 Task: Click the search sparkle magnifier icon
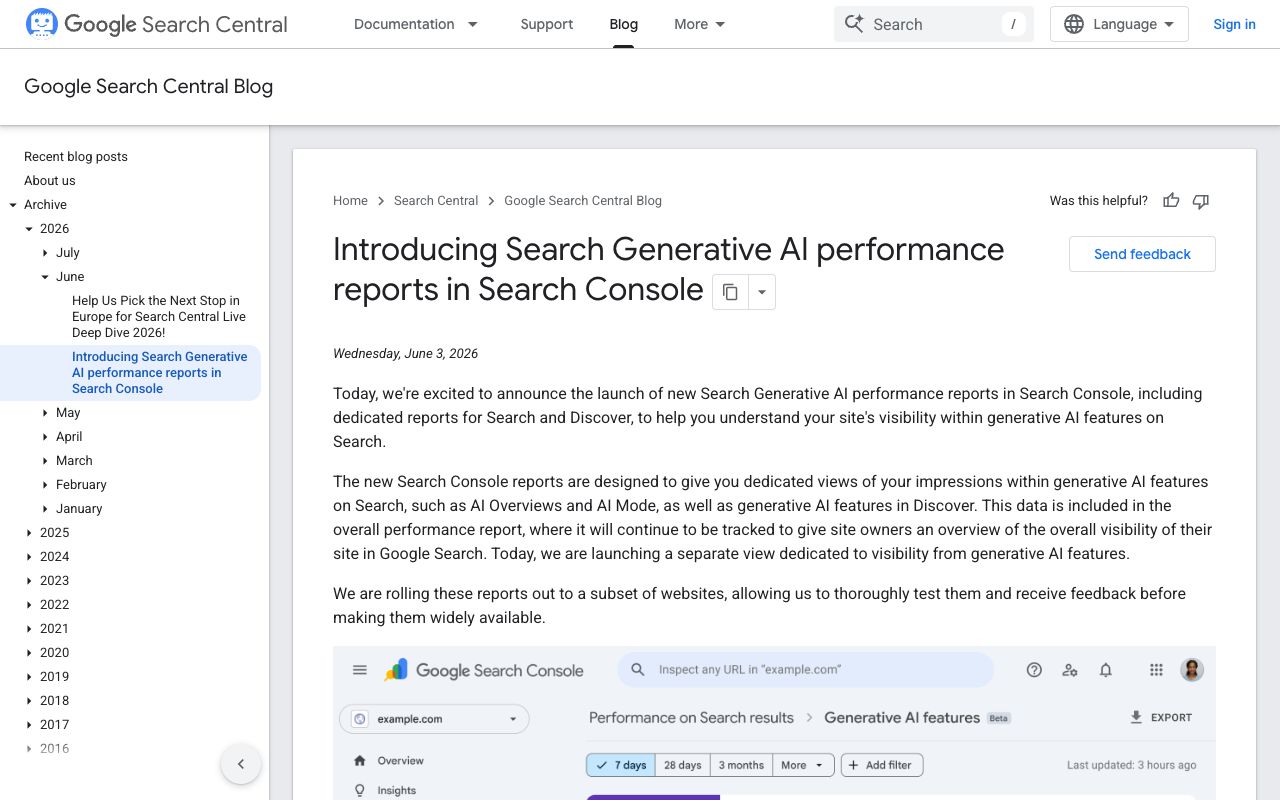854,24
